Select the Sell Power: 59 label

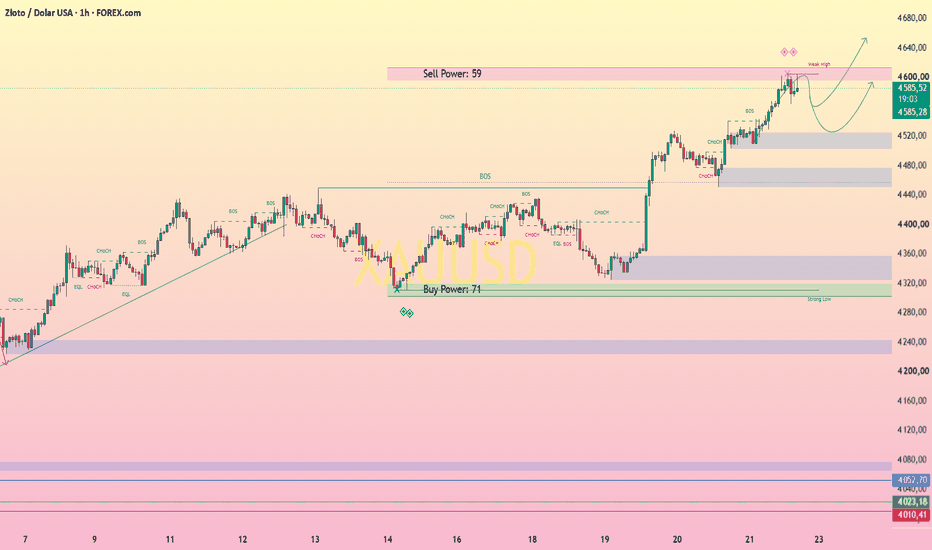point(452,74)
